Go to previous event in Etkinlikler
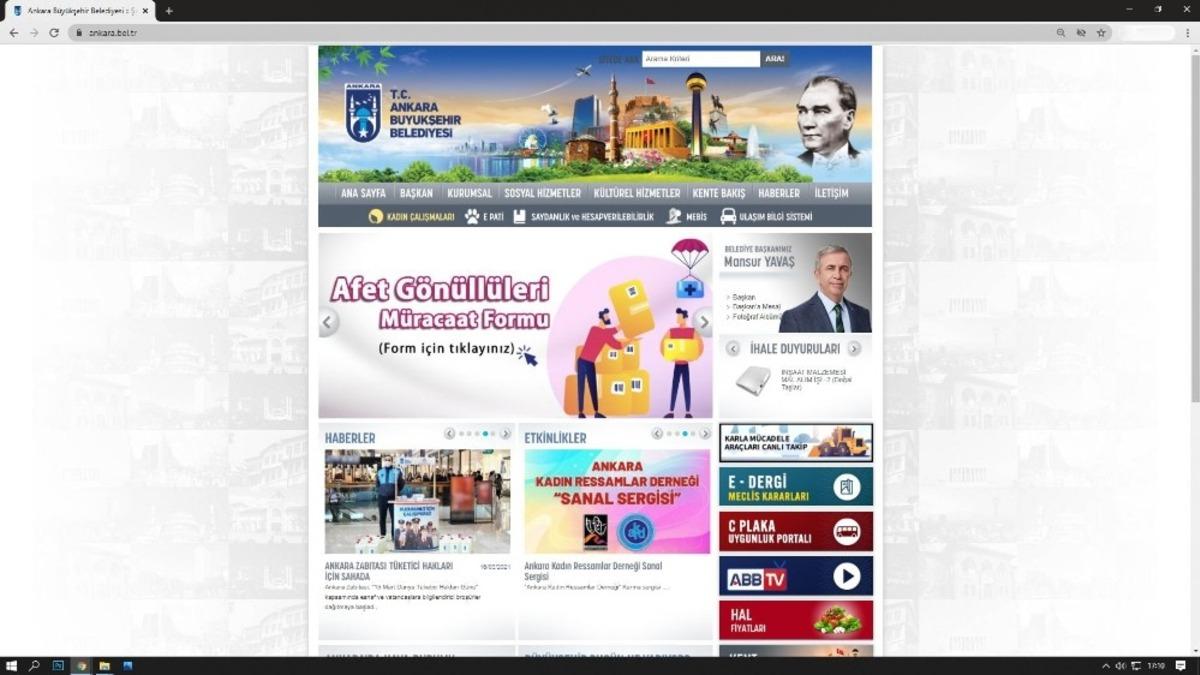Viewport: 1200px width, 675px height. (x=657, y=434)
